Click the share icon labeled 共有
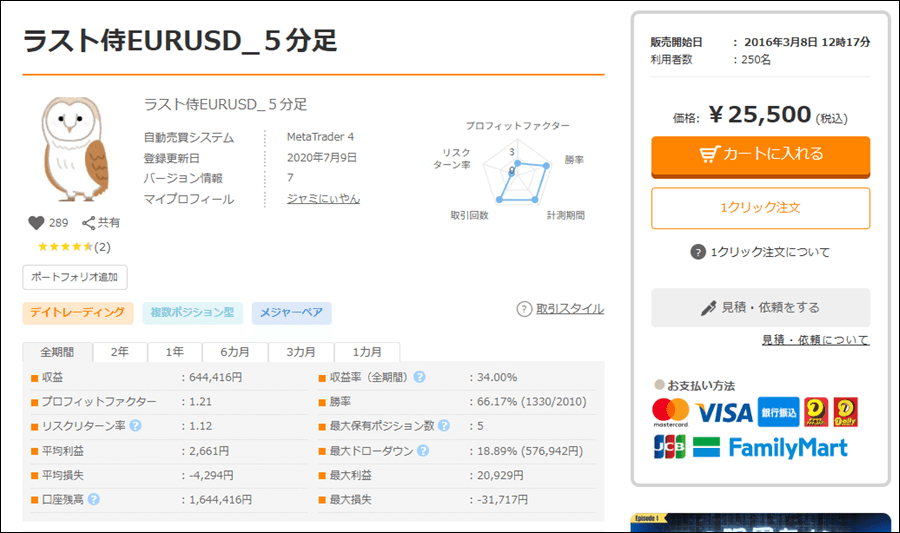The height and width of the screenshot is (533, 900). click(x=89, y=223)
